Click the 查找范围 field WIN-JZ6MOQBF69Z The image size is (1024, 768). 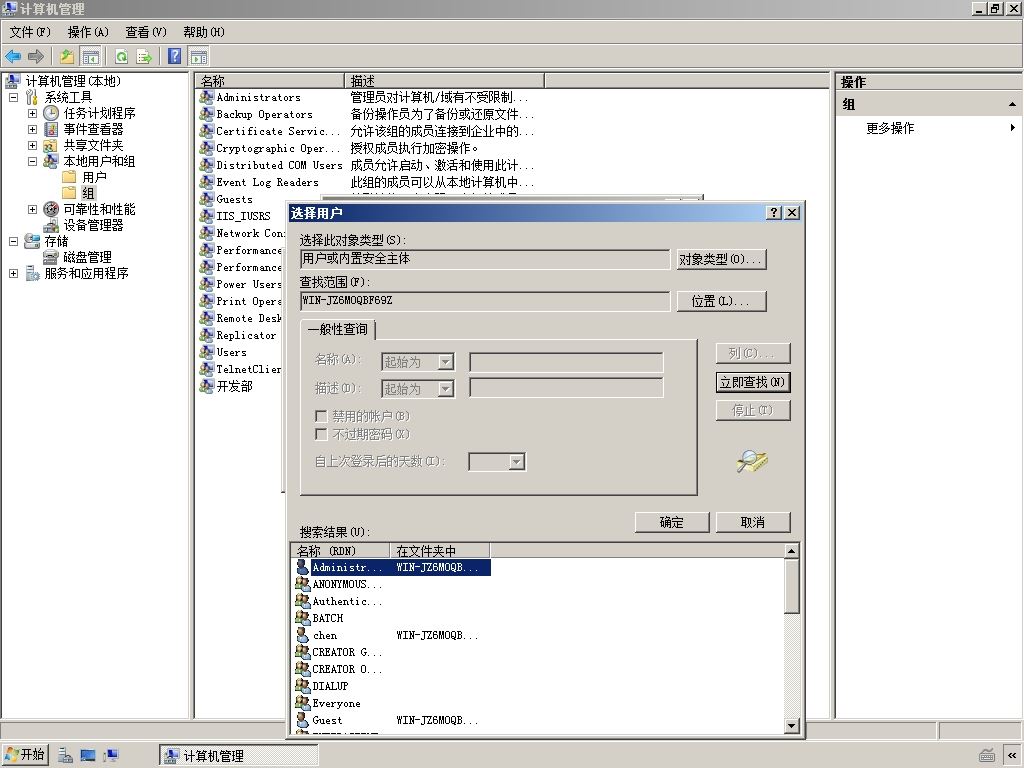point(485,300)
